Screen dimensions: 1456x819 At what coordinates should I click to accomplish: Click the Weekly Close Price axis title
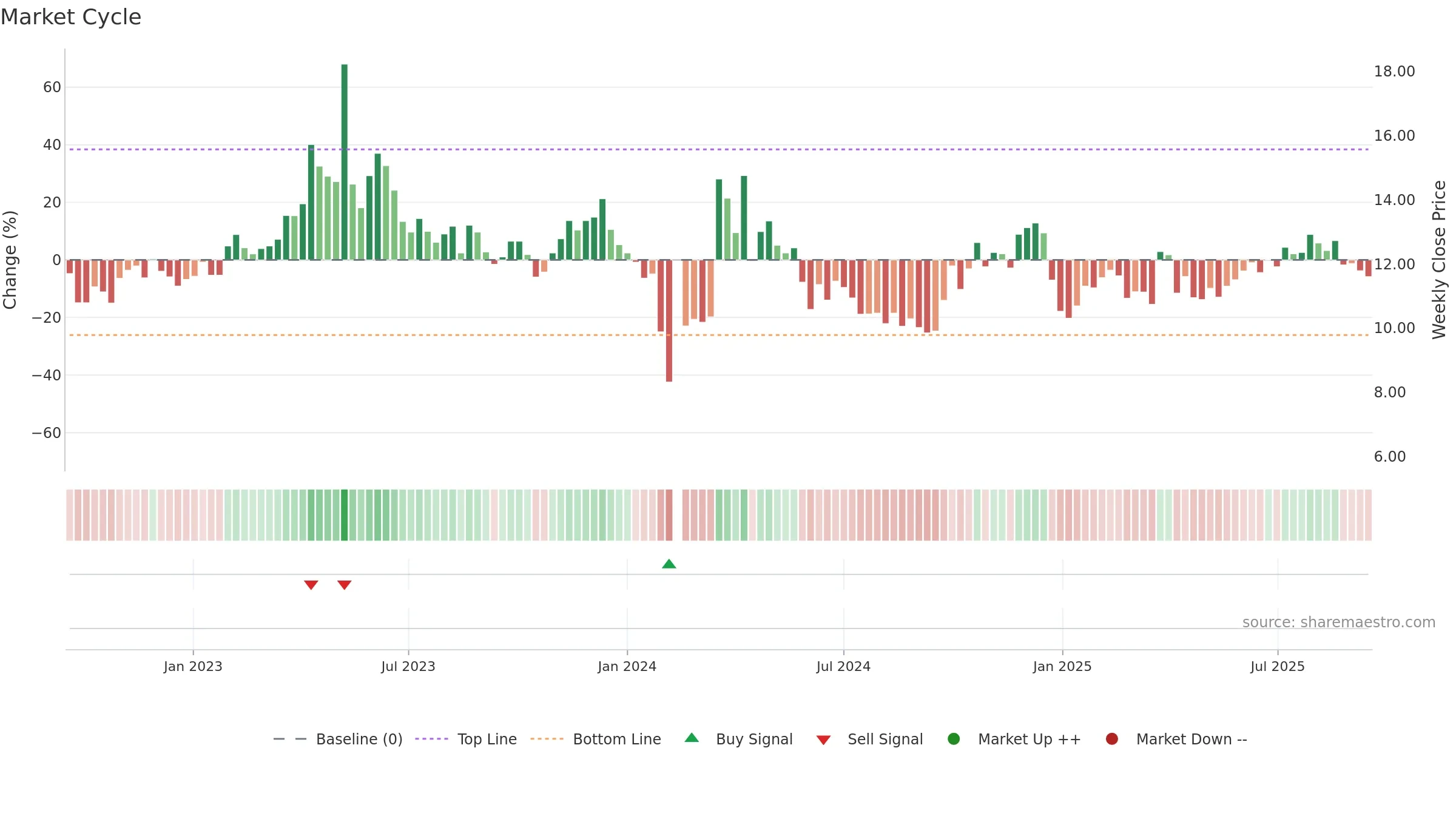pos(1439,260)
